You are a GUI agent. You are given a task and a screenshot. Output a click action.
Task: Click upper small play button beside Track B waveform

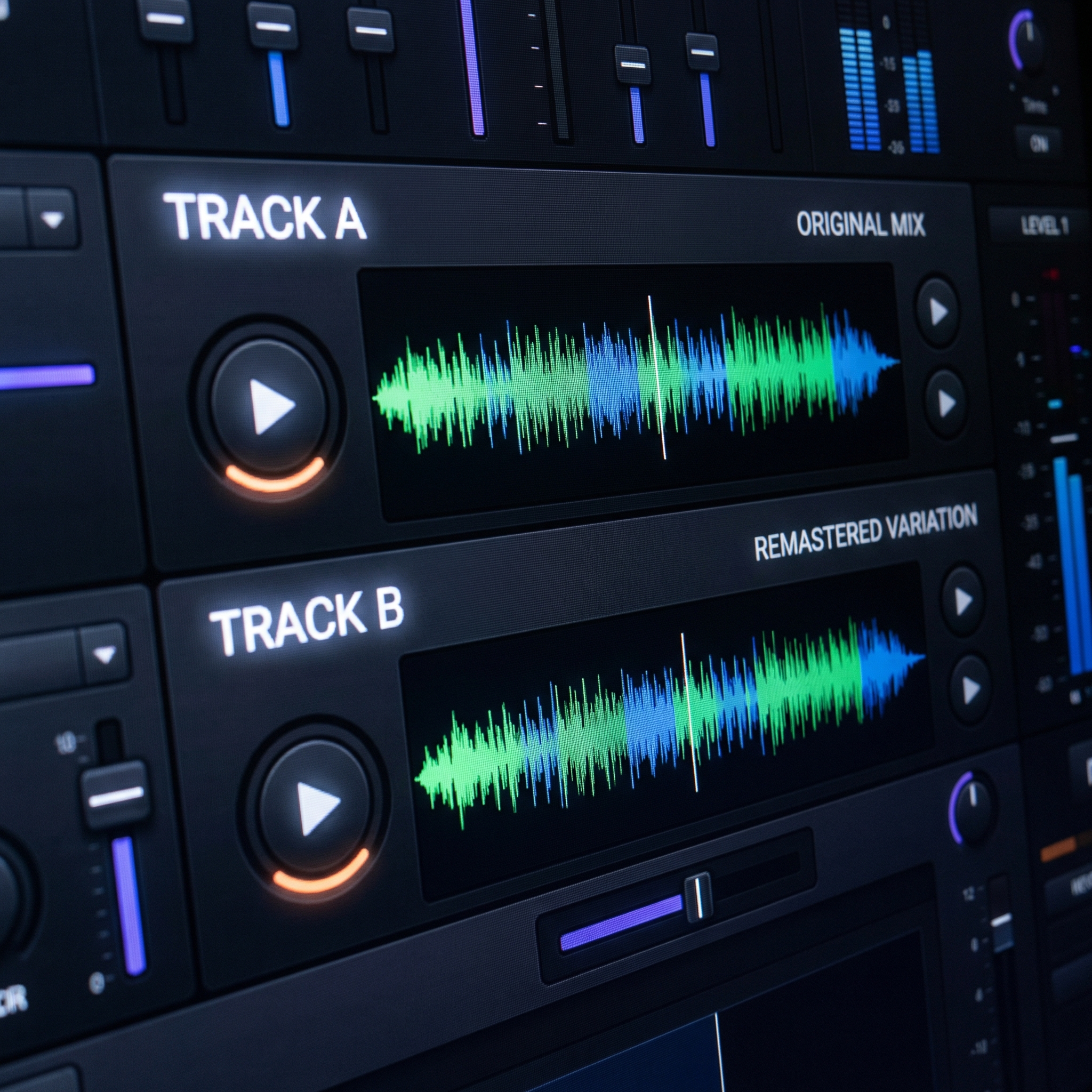click(962, 602)
